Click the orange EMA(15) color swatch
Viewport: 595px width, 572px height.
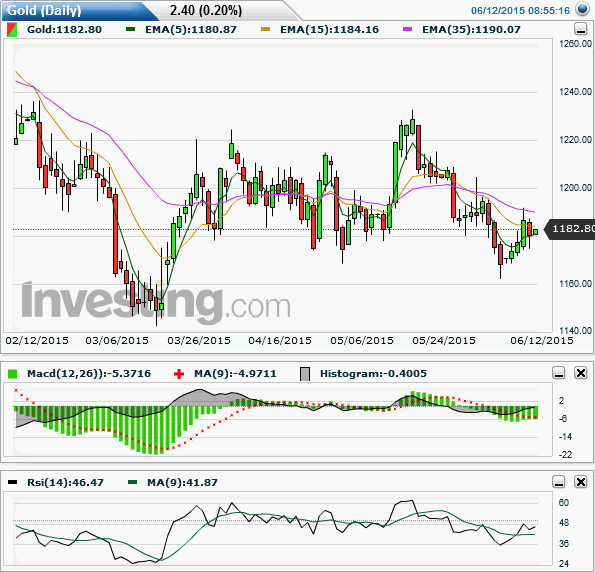266,29
